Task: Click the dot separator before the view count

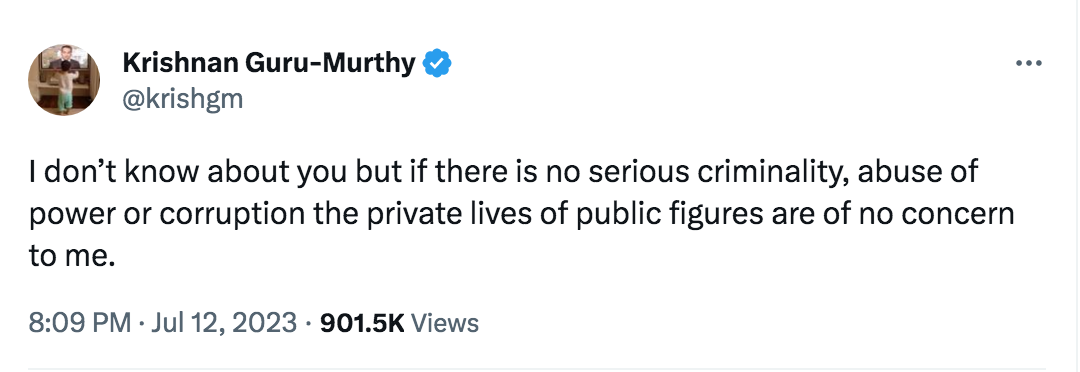Action: coord(309,323)
